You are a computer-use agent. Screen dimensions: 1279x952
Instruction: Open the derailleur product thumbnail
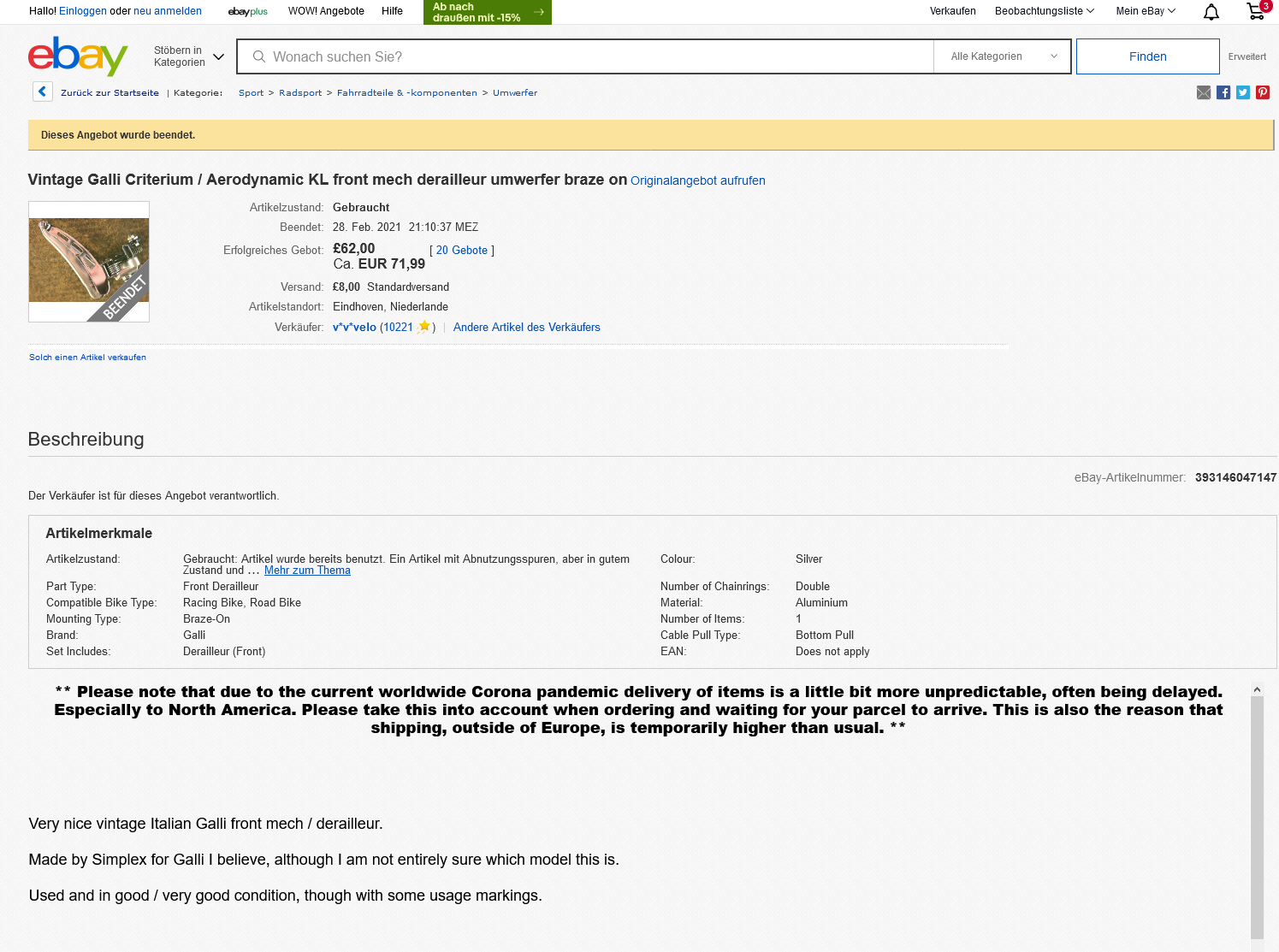pos(89,261)
